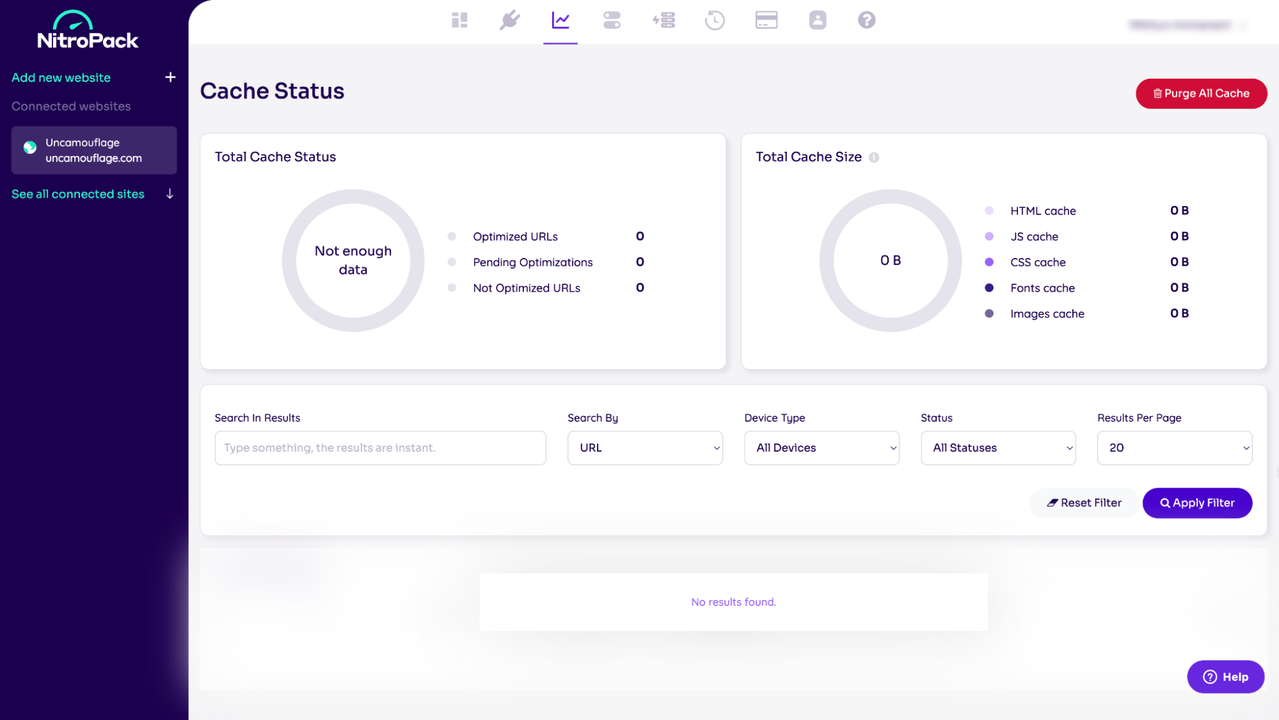Select the analytics chart icon in top navigation
The width and height of the screenshot is (1279, 720).
point(560,19)
